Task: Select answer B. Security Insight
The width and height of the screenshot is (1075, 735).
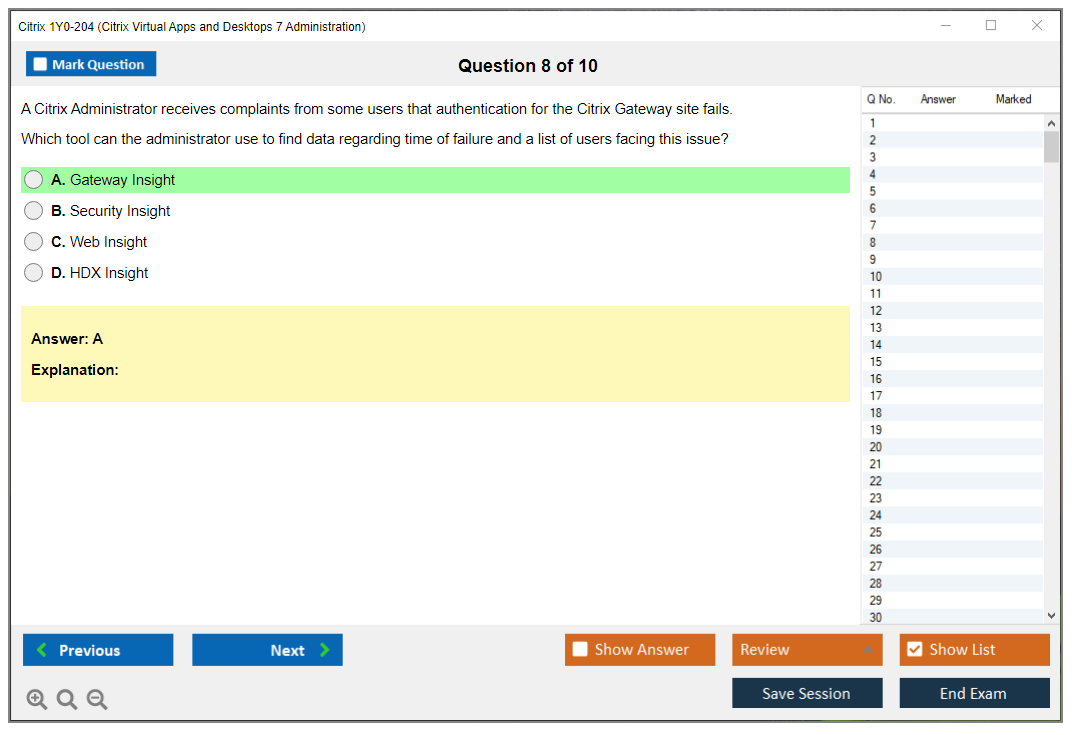Action: pos(34,211)
